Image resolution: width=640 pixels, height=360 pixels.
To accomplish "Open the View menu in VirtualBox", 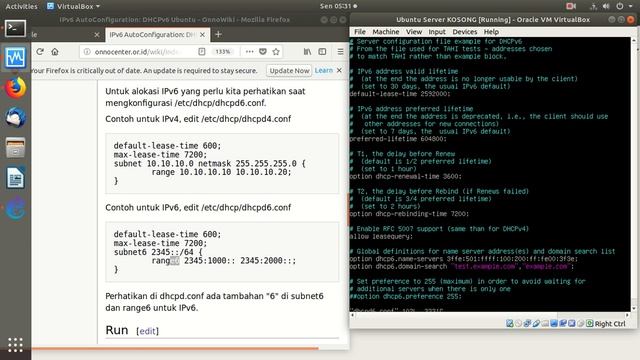I will coord(413,32).
